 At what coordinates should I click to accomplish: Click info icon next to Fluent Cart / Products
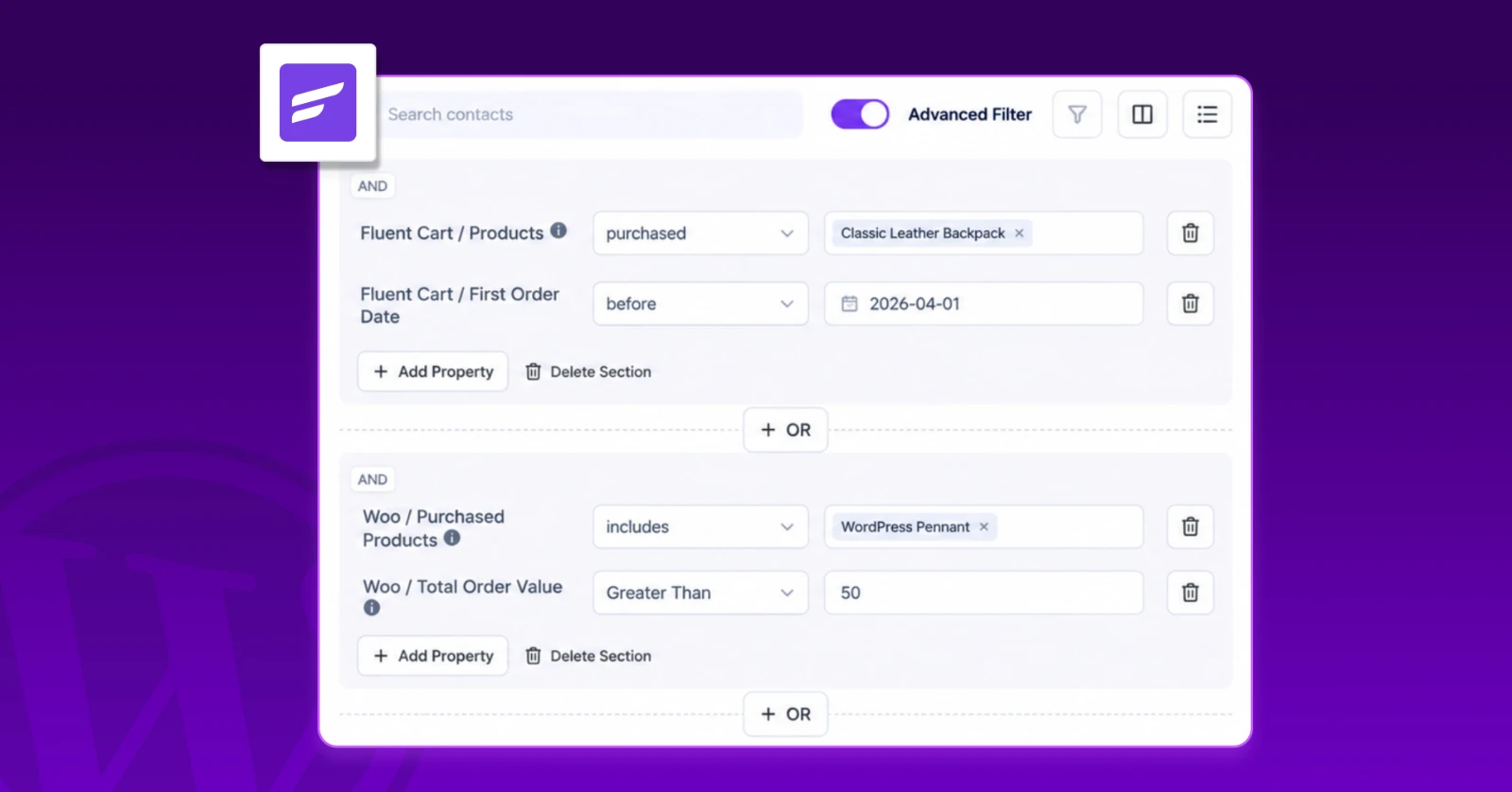[x=558, y=230]
